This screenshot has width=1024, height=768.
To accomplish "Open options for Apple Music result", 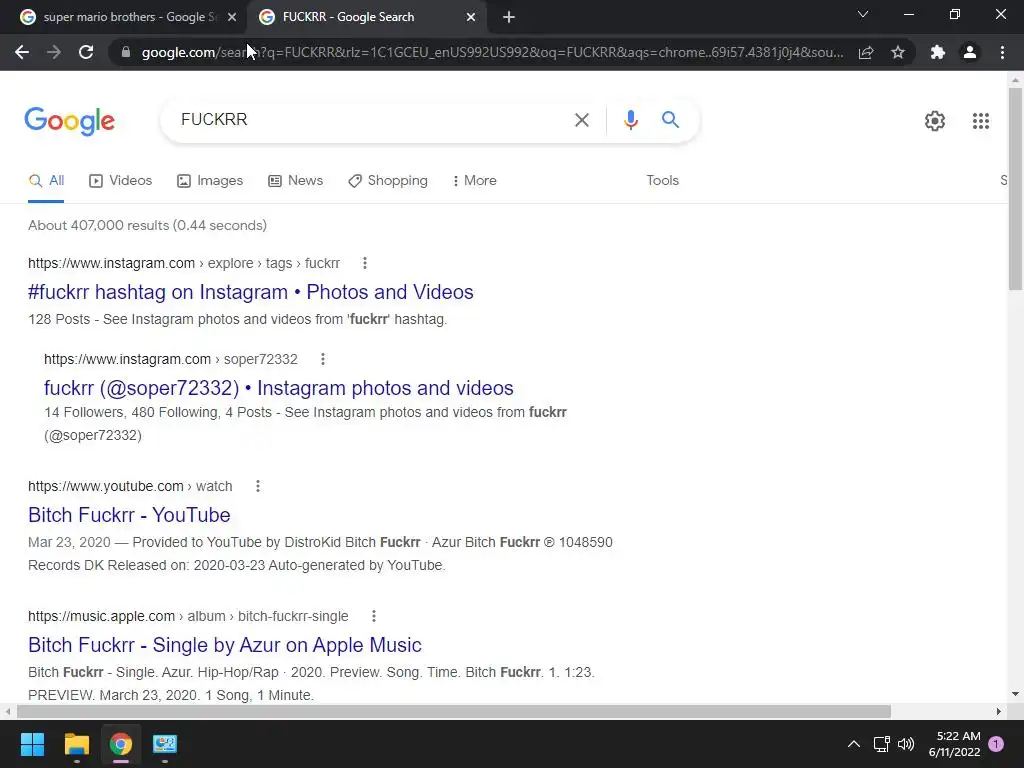I will [374, 616].
